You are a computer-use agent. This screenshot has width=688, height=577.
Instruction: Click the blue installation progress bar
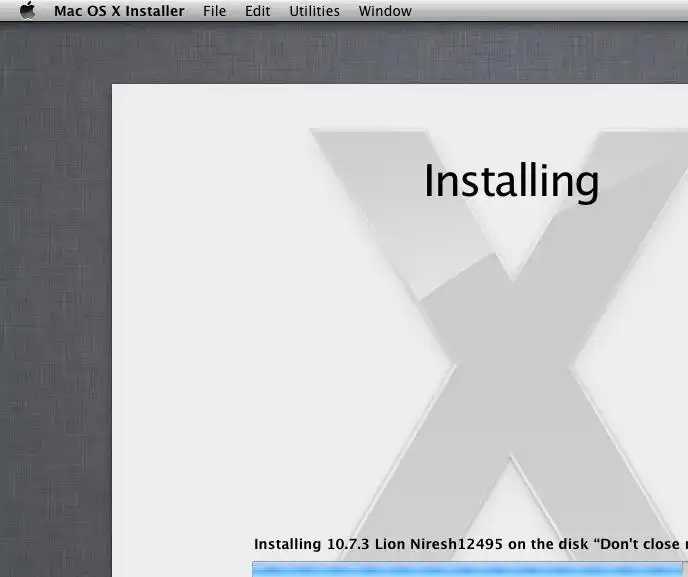(x=470, y=569)
